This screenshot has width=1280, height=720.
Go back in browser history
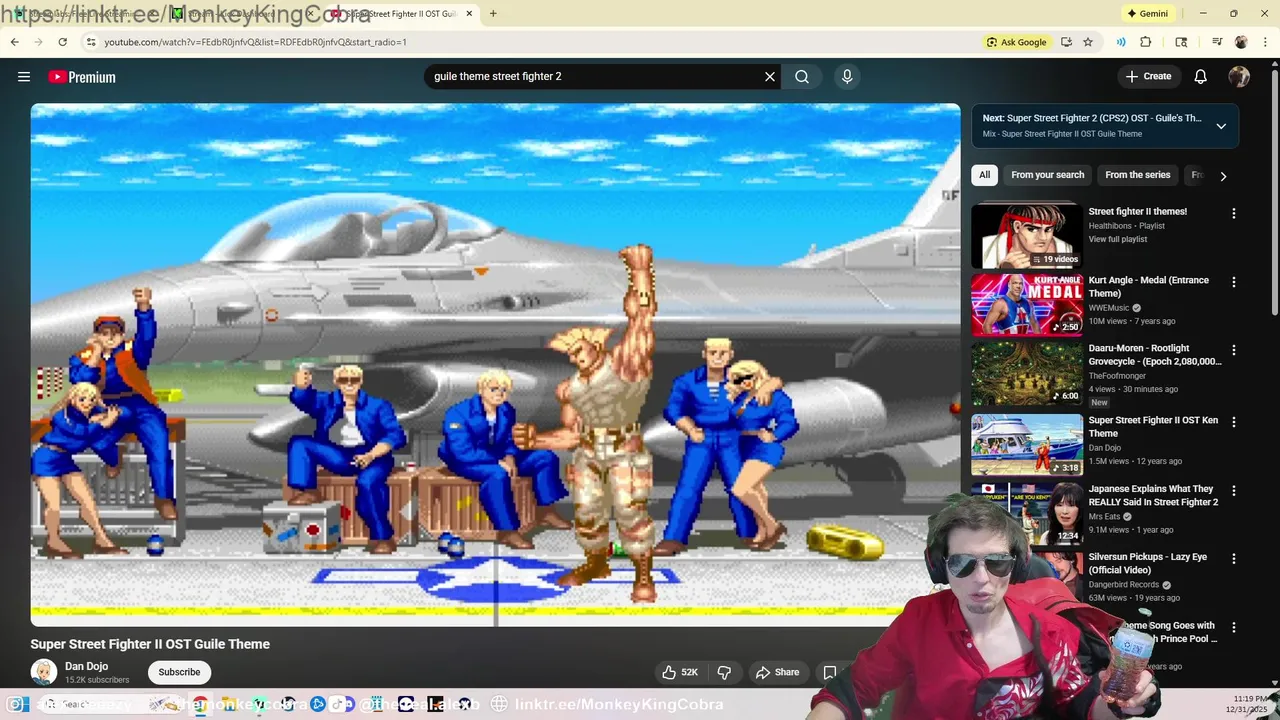click(14, 42)
